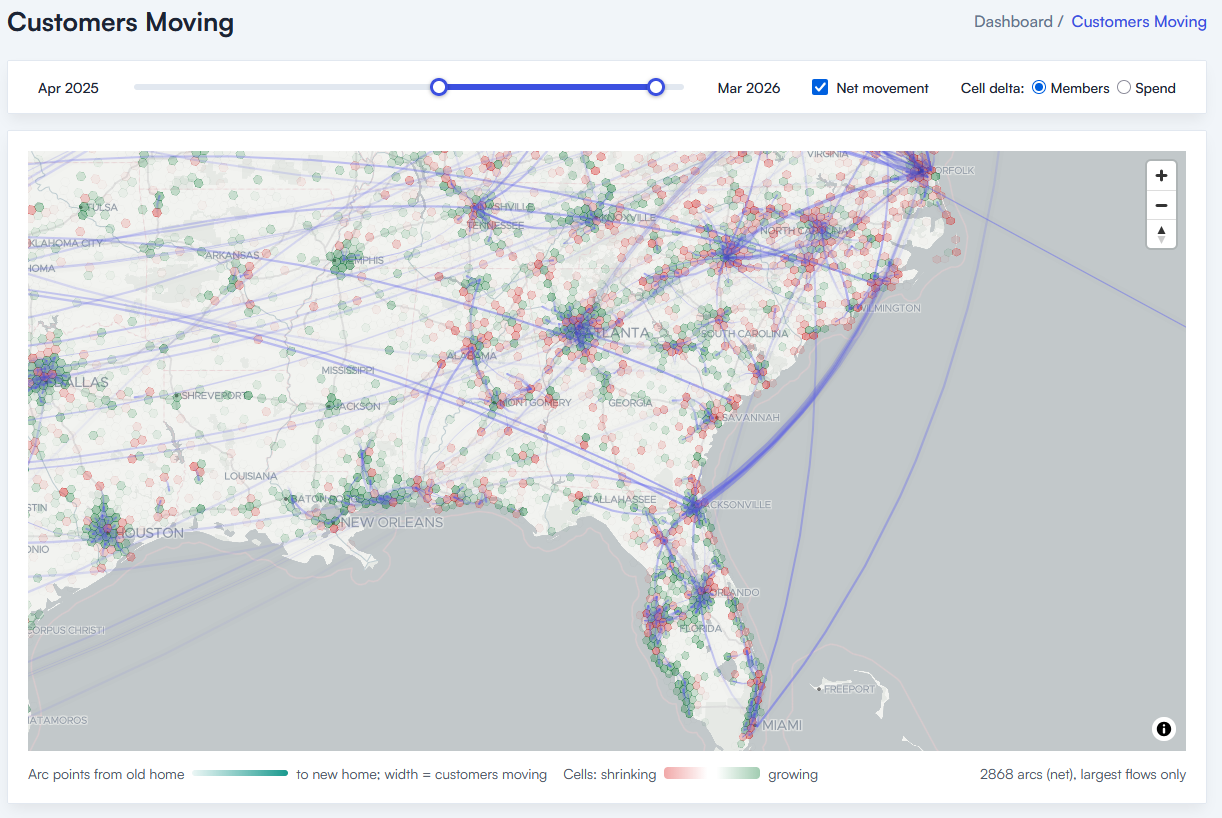1222x818 pixels.
Task: Click Customers Moving breadcrumb link
Action: [1139, 21]
